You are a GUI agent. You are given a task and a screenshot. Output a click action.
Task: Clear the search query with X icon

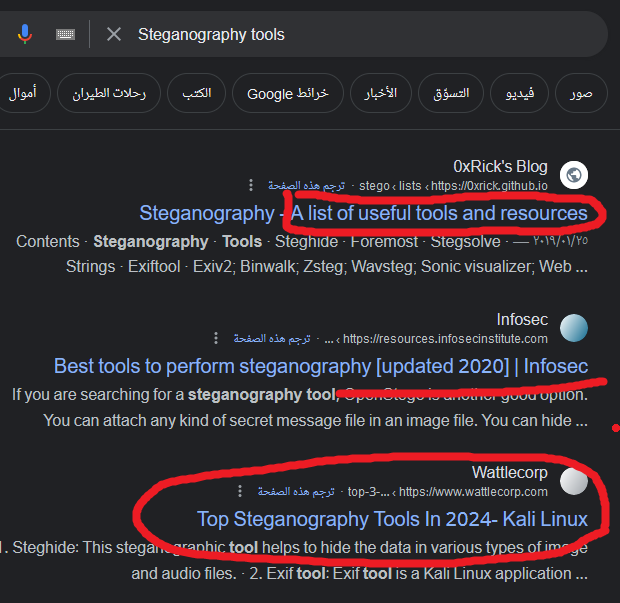tap(114, 34)
